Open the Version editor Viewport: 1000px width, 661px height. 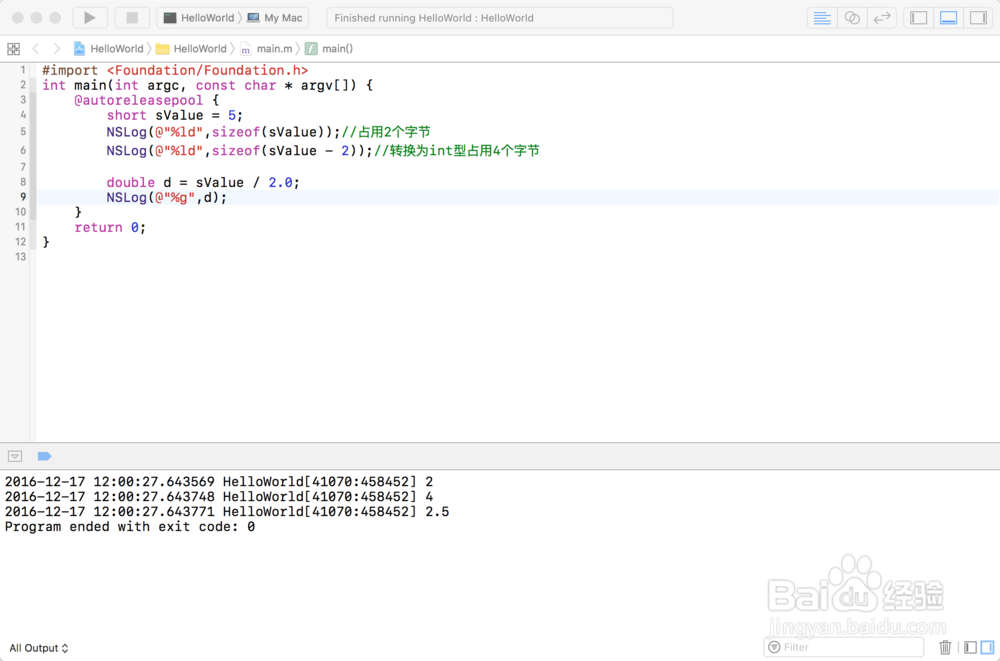(882, 18)
